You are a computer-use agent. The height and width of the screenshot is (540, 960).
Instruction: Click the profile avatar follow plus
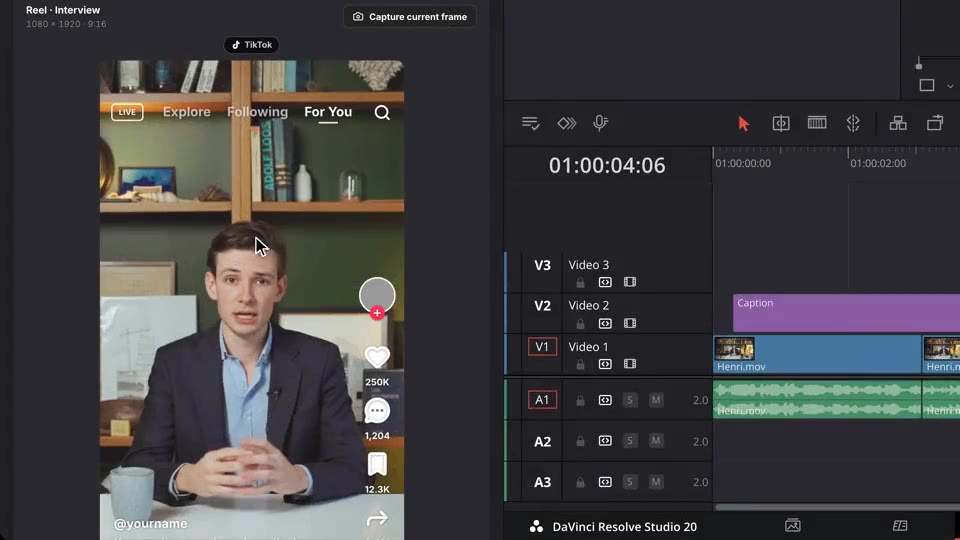(377, 313)
